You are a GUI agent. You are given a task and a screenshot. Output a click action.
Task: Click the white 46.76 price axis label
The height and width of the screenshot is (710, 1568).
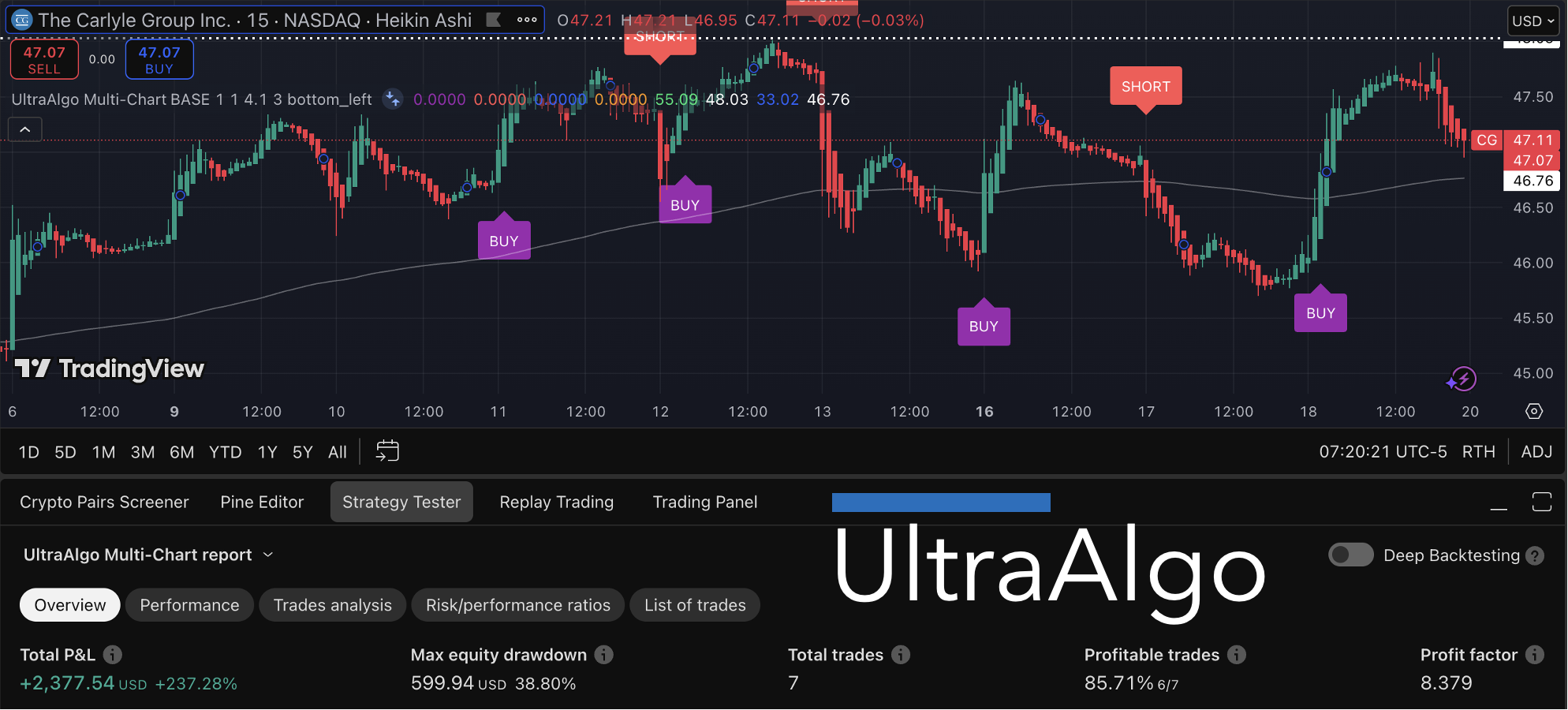[x=1533, y=181]
